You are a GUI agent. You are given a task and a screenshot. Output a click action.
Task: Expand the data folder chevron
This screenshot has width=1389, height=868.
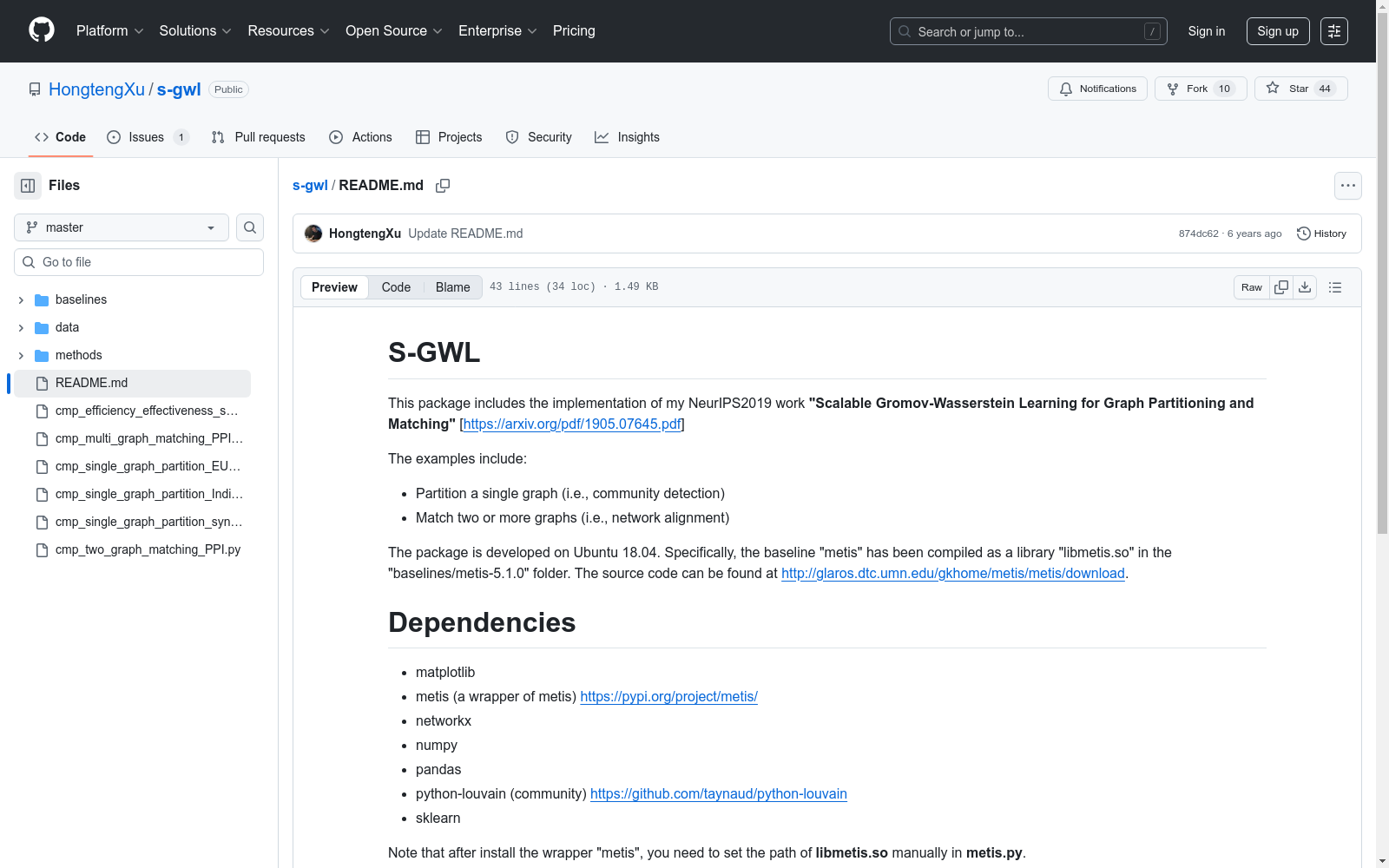click(x=21, y=327)
